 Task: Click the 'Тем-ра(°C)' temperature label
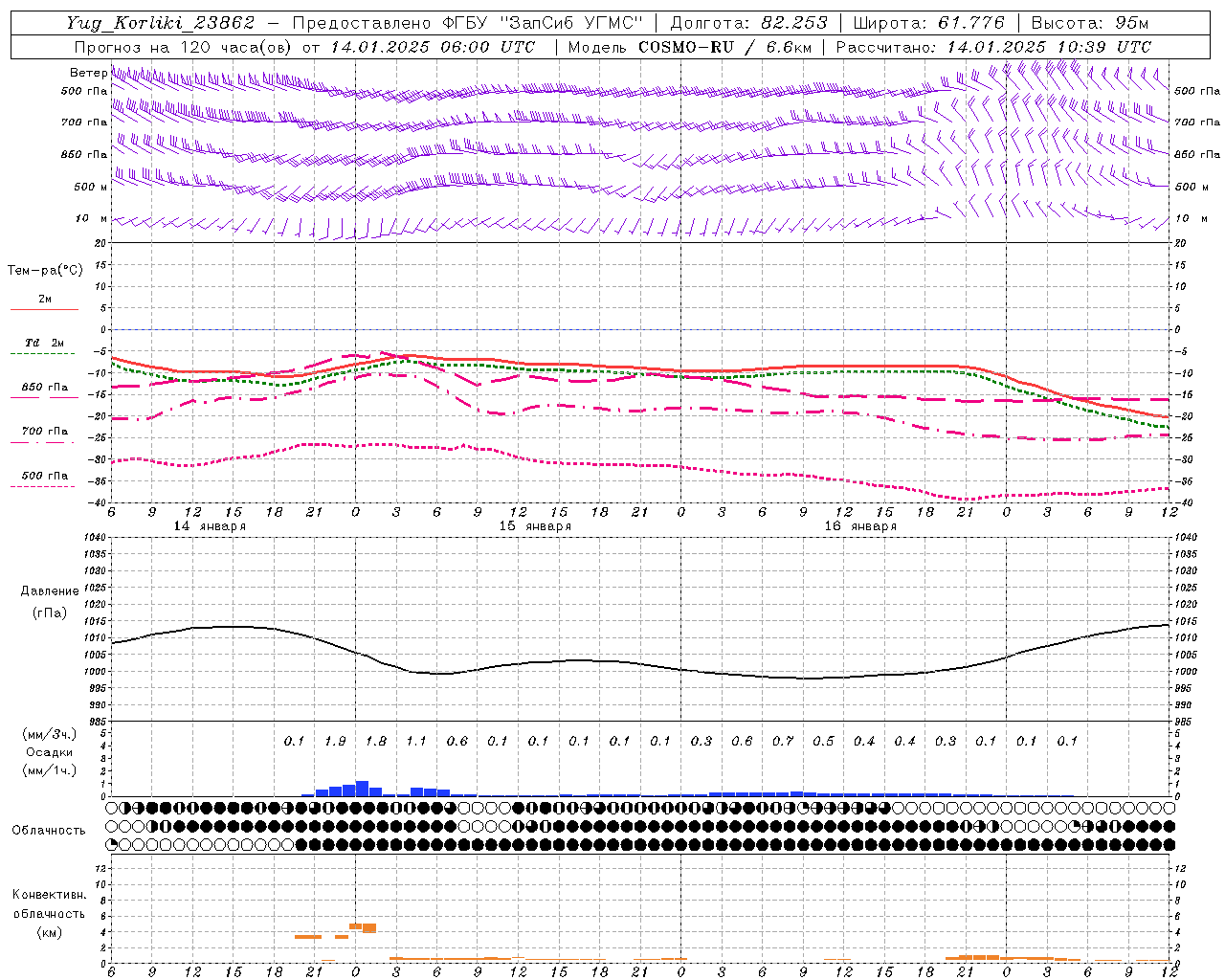(45, 271)
